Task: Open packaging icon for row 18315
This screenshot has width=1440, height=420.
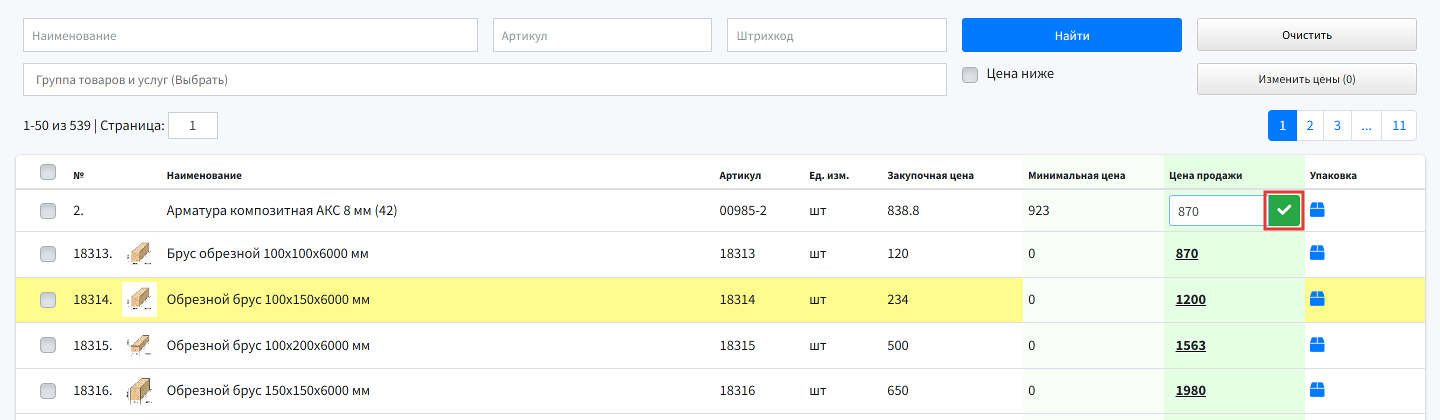Action: pos(1317,345)
